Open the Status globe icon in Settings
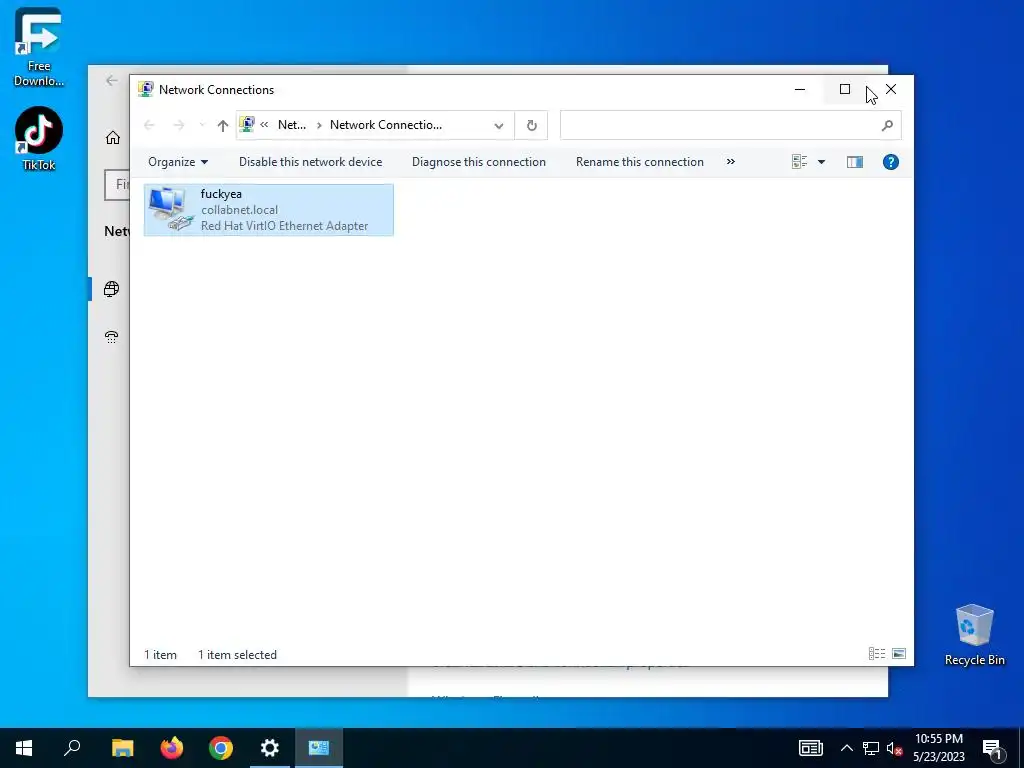 point(112,289)
